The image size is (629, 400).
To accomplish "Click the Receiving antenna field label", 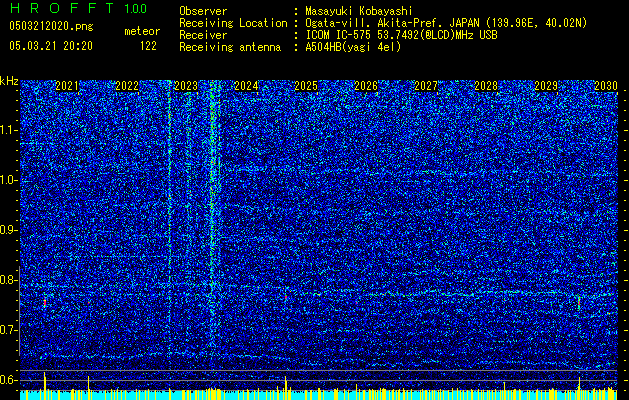I will [x=230, y=47].
